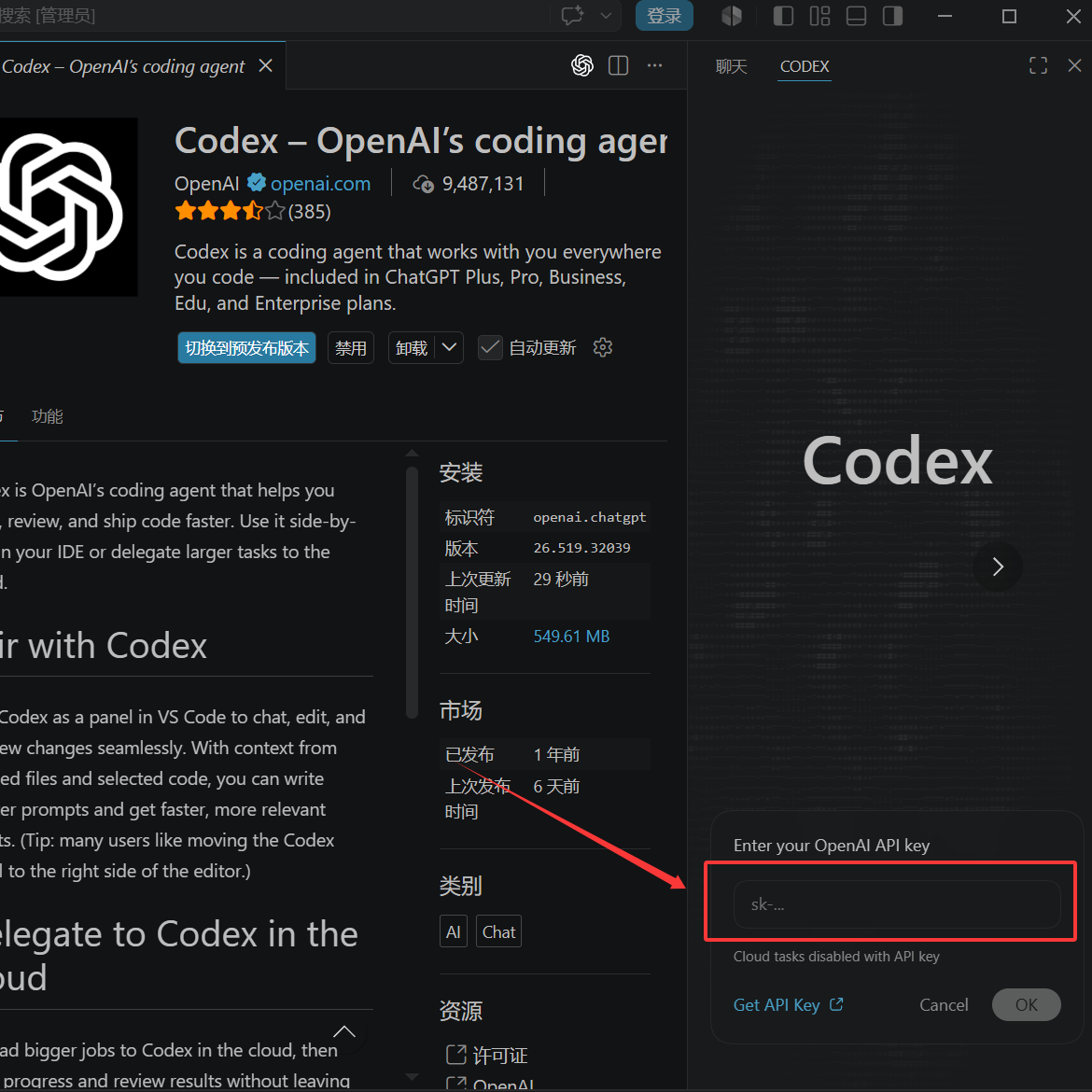Click Cancel in the API key dialog
This screenshot has height=1092, width=1092.
944,1005
